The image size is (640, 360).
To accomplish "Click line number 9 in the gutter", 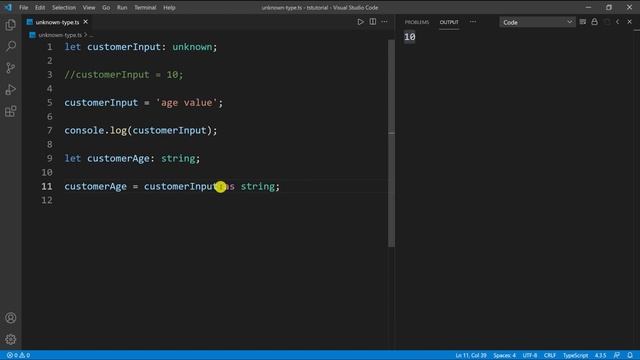I will (49, 158).
